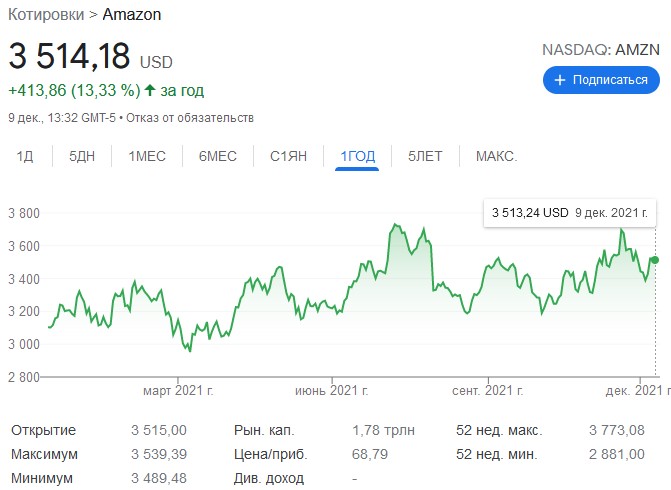The image size is (671, 490).
Task: Click the июнь 2021 г. axis label
Action: (332, 390)
